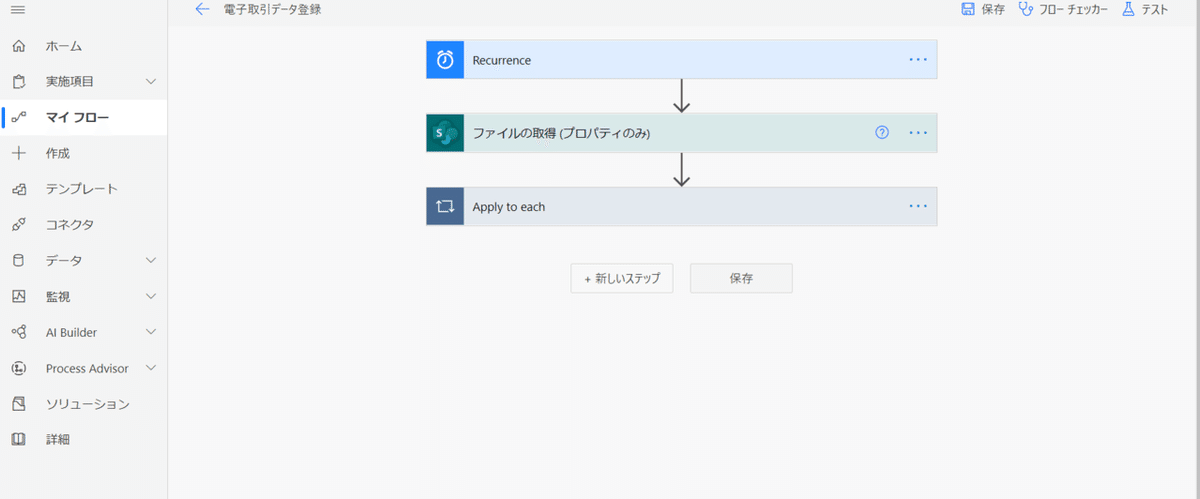Screen dimensions: 1200x499
Task: Click the Apply to each loop icon
Action: 445,207
